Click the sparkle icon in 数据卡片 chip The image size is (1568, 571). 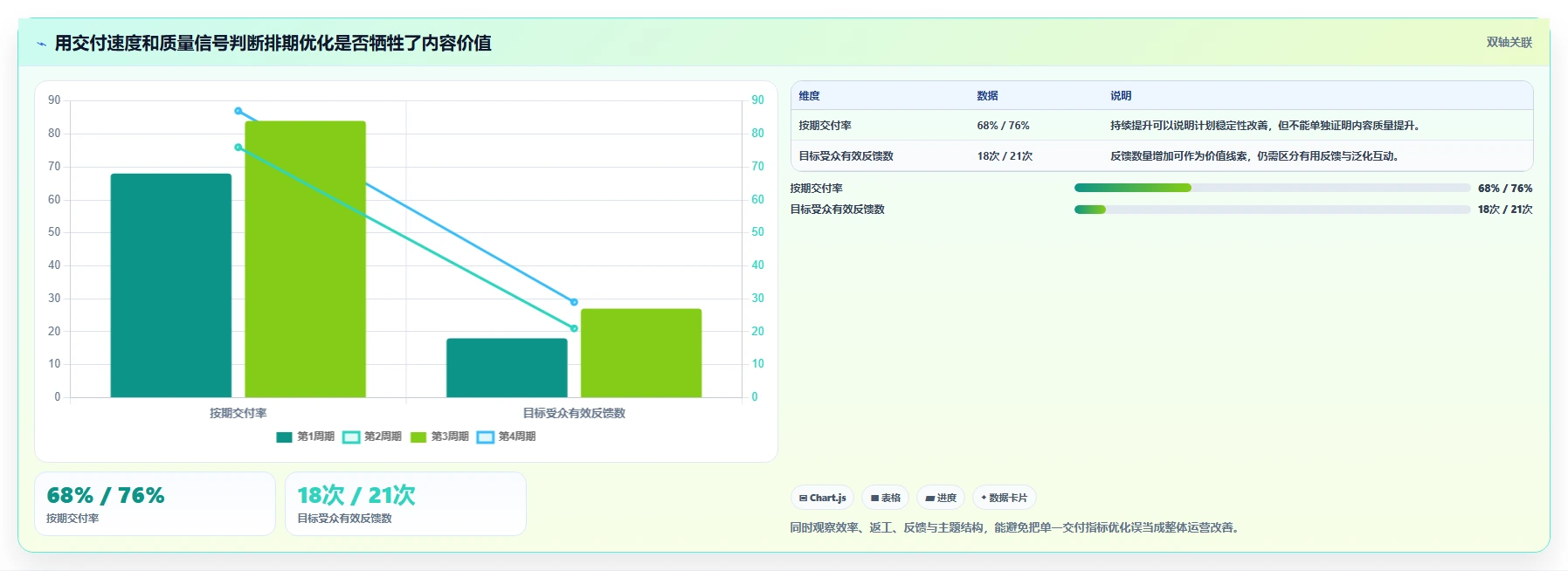point(984,498)
